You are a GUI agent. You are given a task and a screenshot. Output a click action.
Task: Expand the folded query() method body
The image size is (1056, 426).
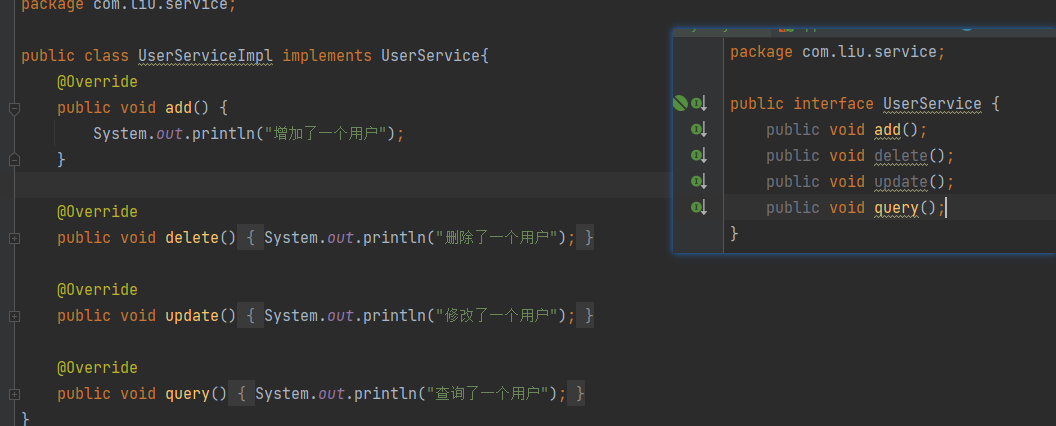coord(14,394)
